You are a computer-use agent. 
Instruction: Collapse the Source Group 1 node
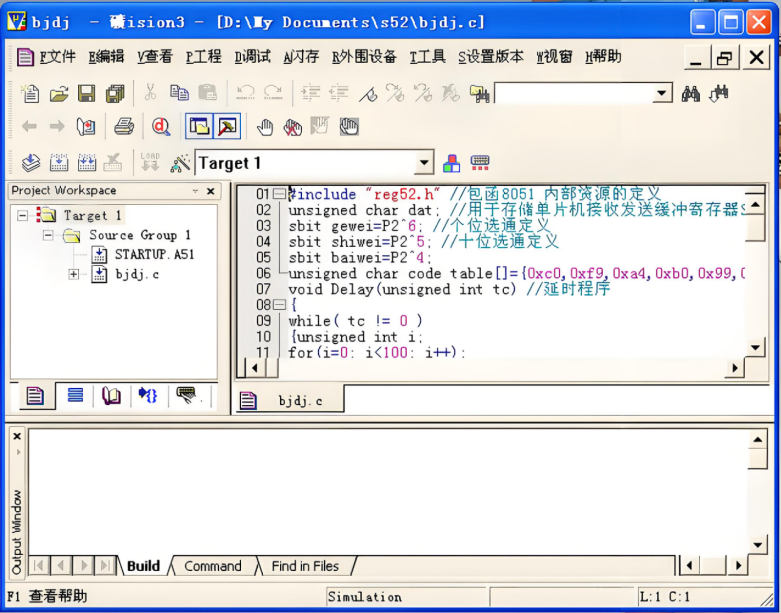click(x=48, y=235)
